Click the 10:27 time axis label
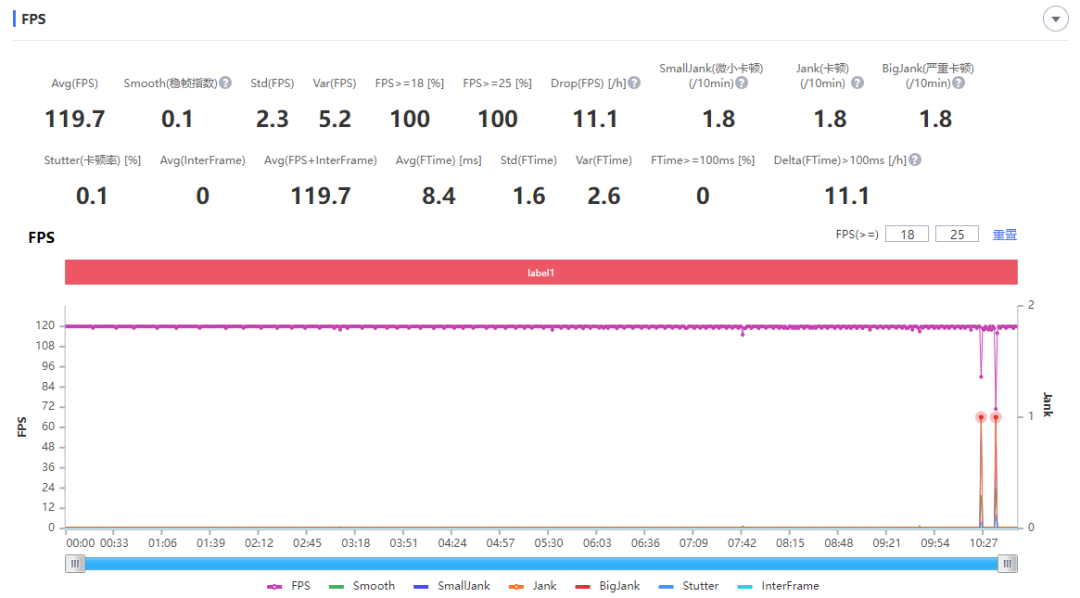1080x598 pixels. click(x=983, y=543)
